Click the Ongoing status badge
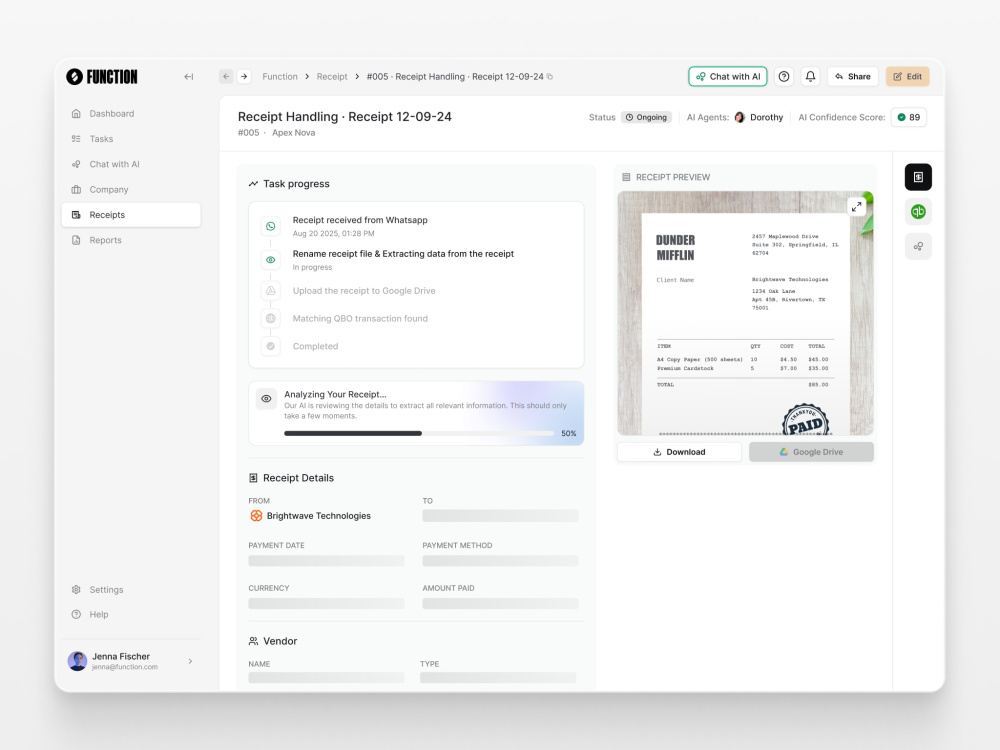The image size is (1000, 750). click(x=646, y=117)
